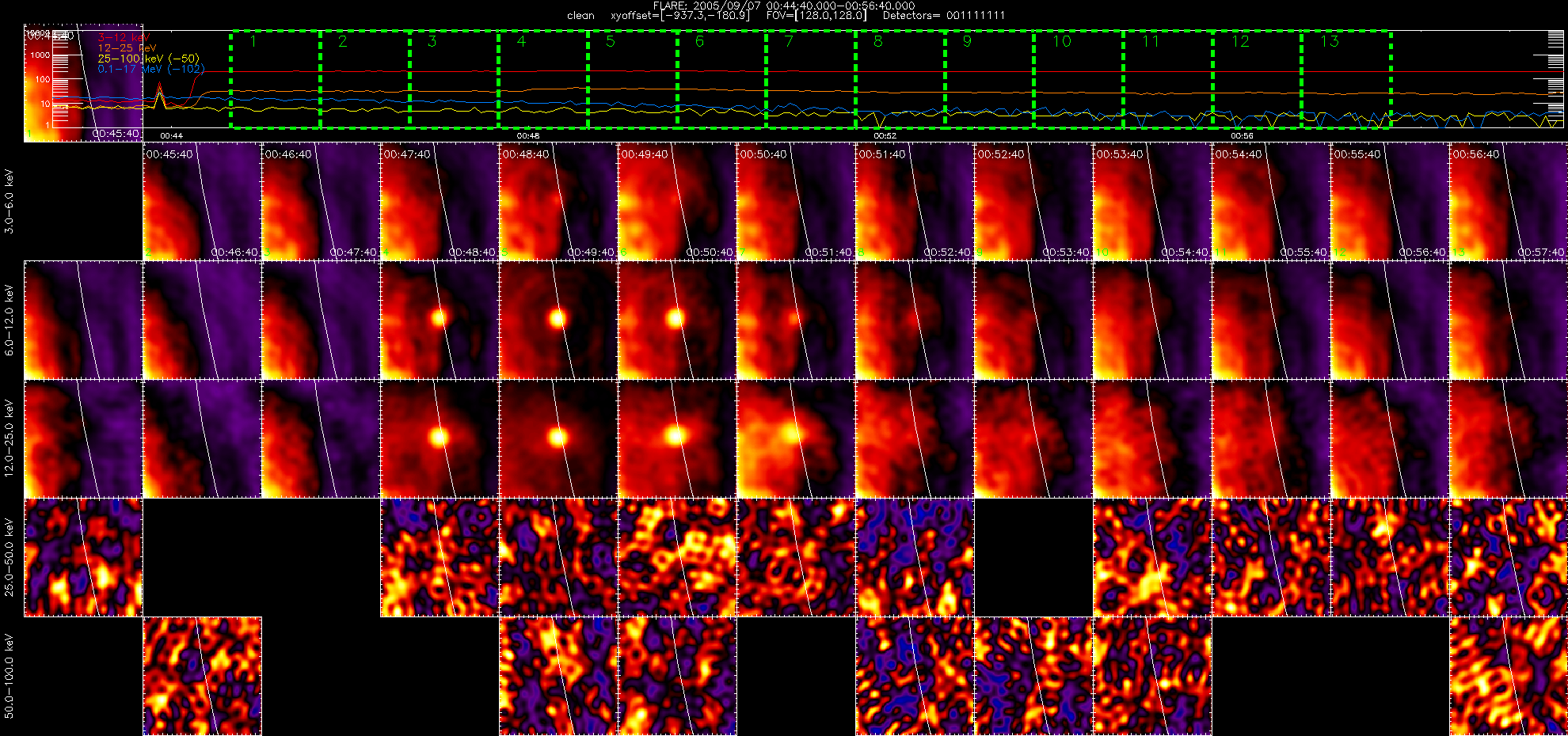The width and height of the screenshot is (1568, 736).
Task: Click the 6.0-12.0 keV image in 00:50:40 column
Action: point(796,321)
